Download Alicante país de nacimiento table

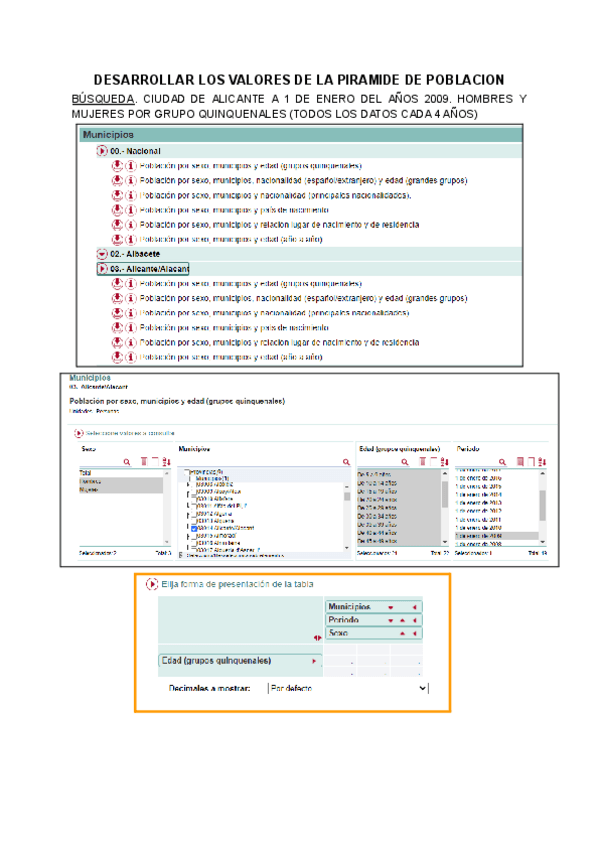[x=117, y=327]
